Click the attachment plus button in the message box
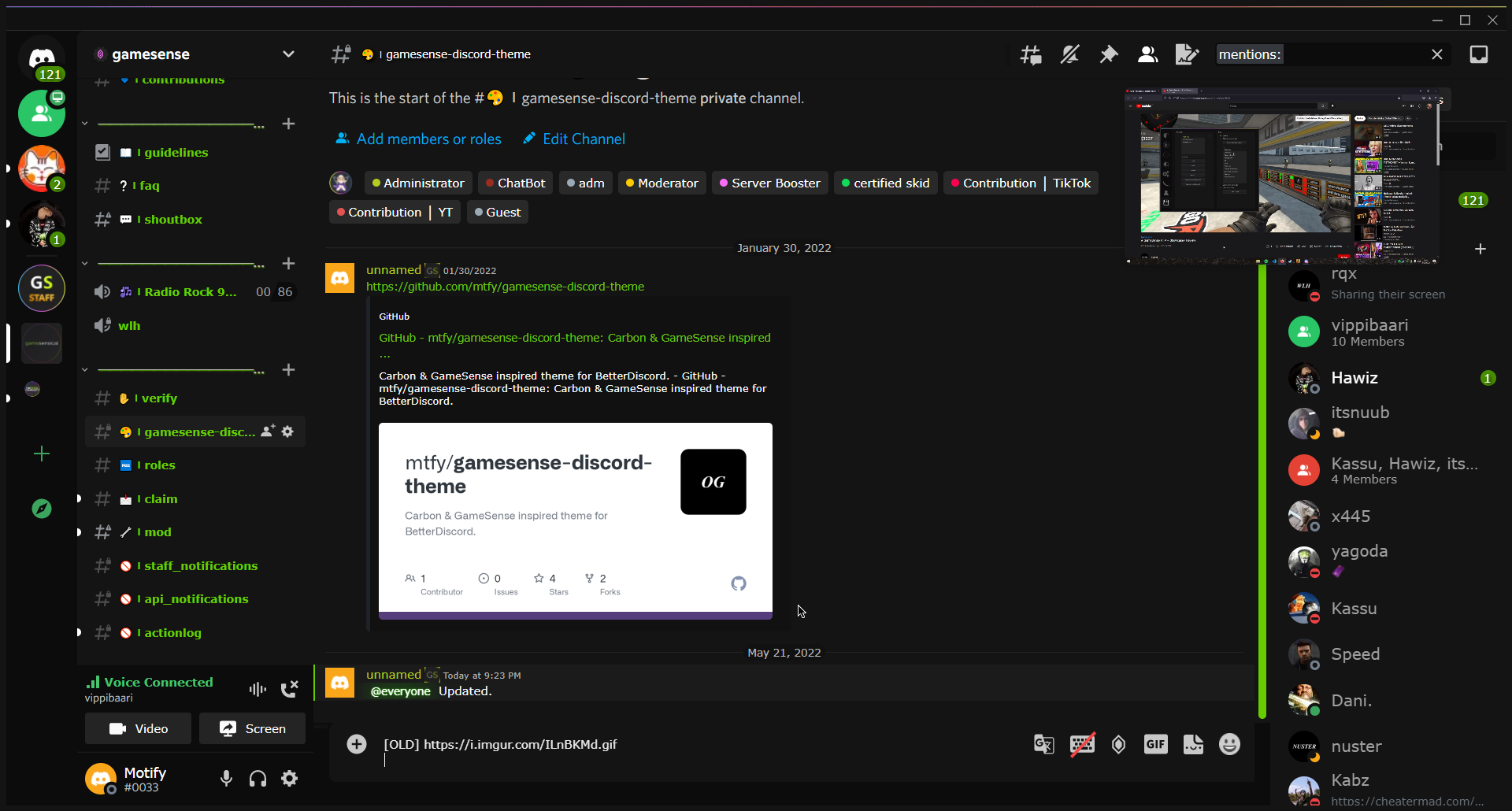The image size is (1512, 811). point(357,744)
